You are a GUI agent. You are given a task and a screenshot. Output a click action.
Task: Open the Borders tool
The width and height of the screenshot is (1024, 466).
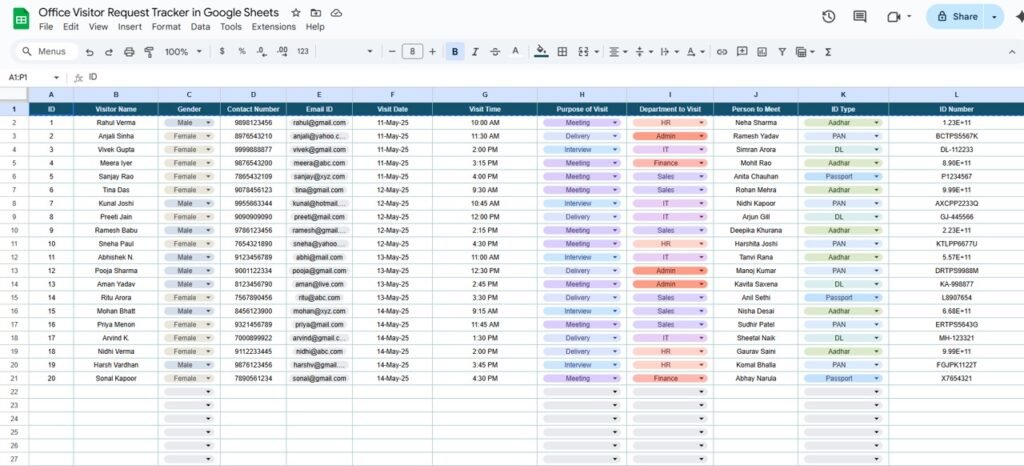click(x=562, y=52)
